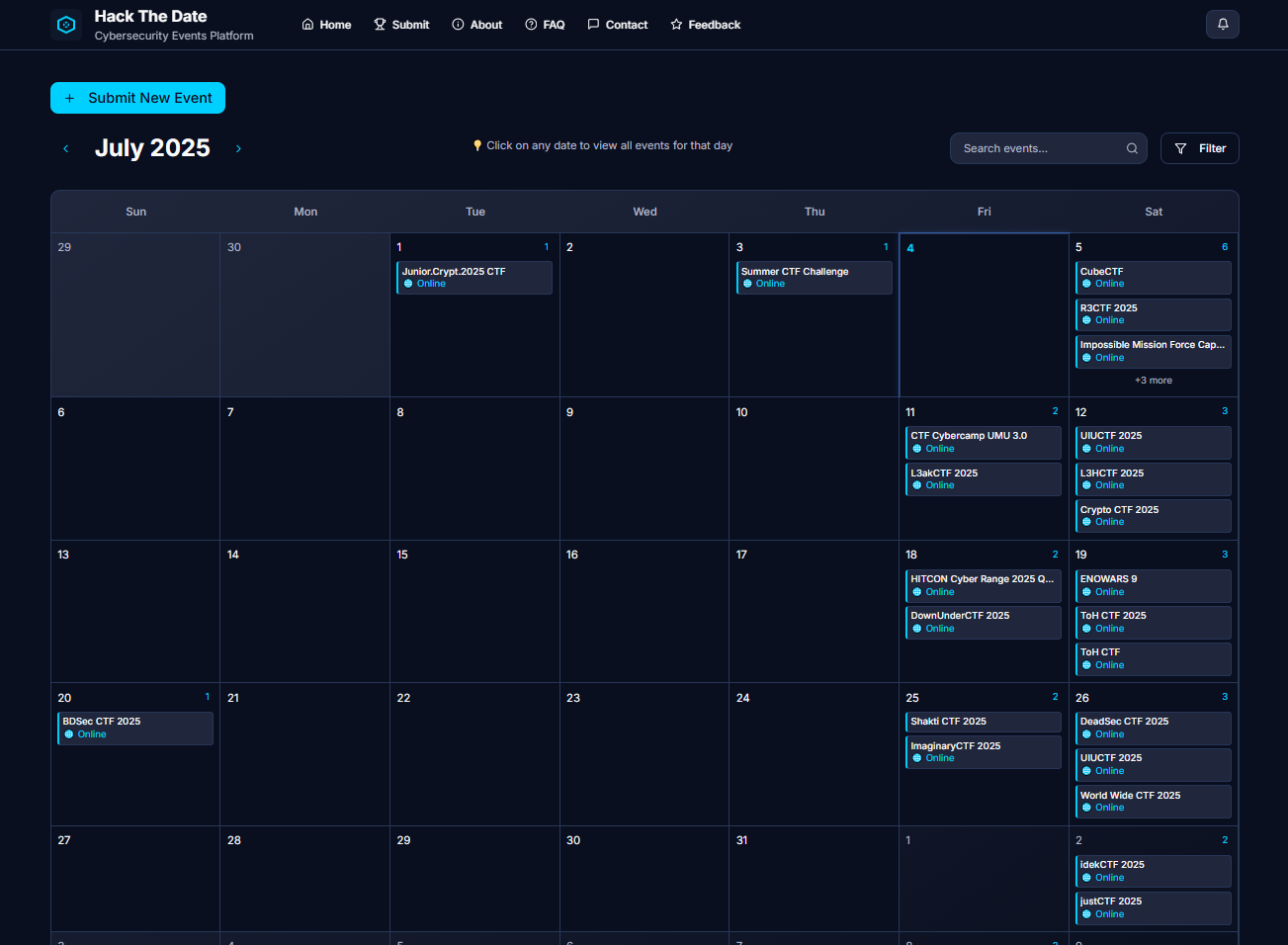Click Submit New Event button
The width and height of the screenshot is (1288, 945).
(x=137, y=98)
